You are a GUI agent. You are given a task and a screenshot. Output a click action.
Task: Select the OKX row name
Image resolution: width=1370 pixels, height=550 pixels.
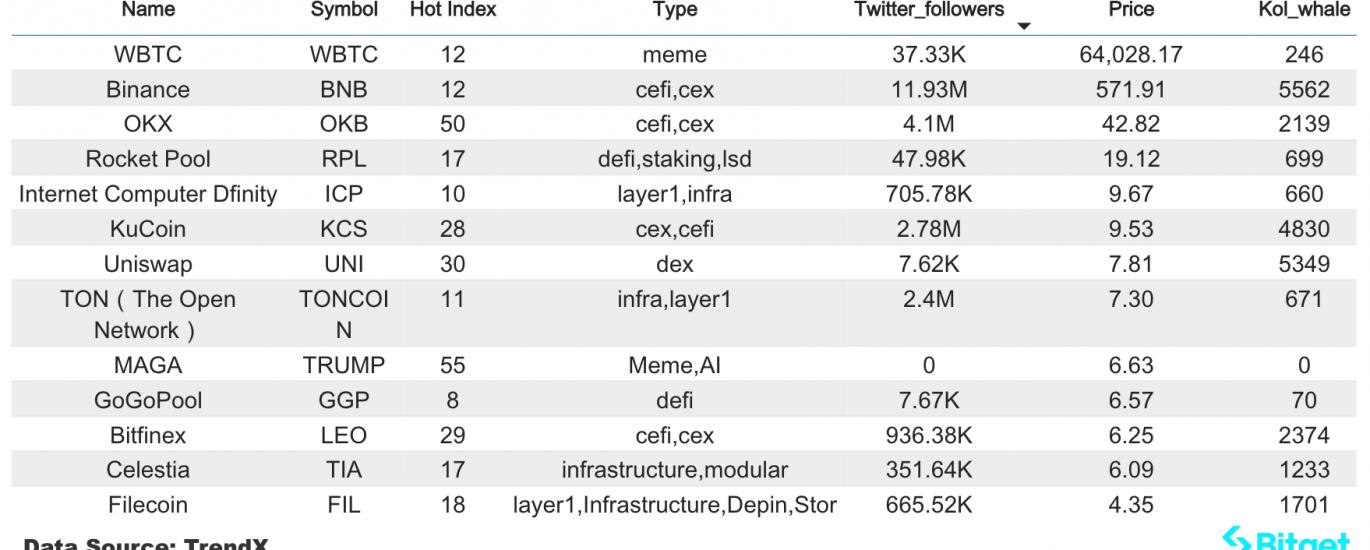pyautogui.click(x=148, y=124)
